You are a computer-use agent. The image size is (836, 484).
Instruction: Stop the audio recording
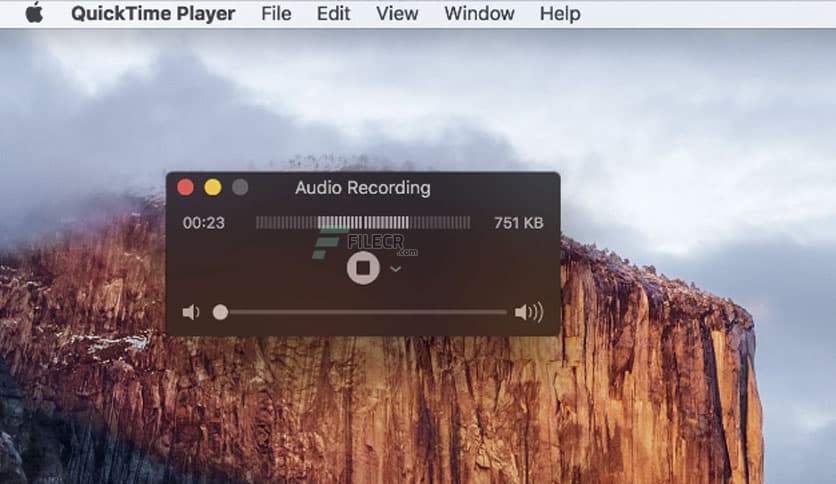pyautogui.click(x=363, y=268)
